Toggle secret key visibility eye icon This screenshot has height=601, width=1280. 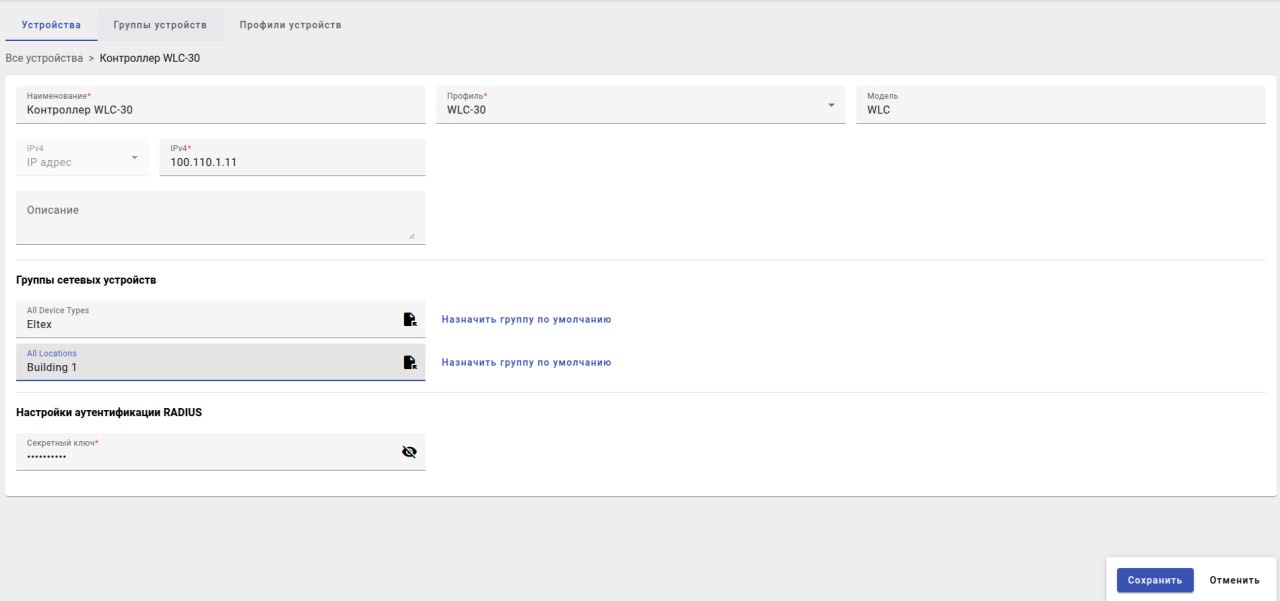pos(408,452)
